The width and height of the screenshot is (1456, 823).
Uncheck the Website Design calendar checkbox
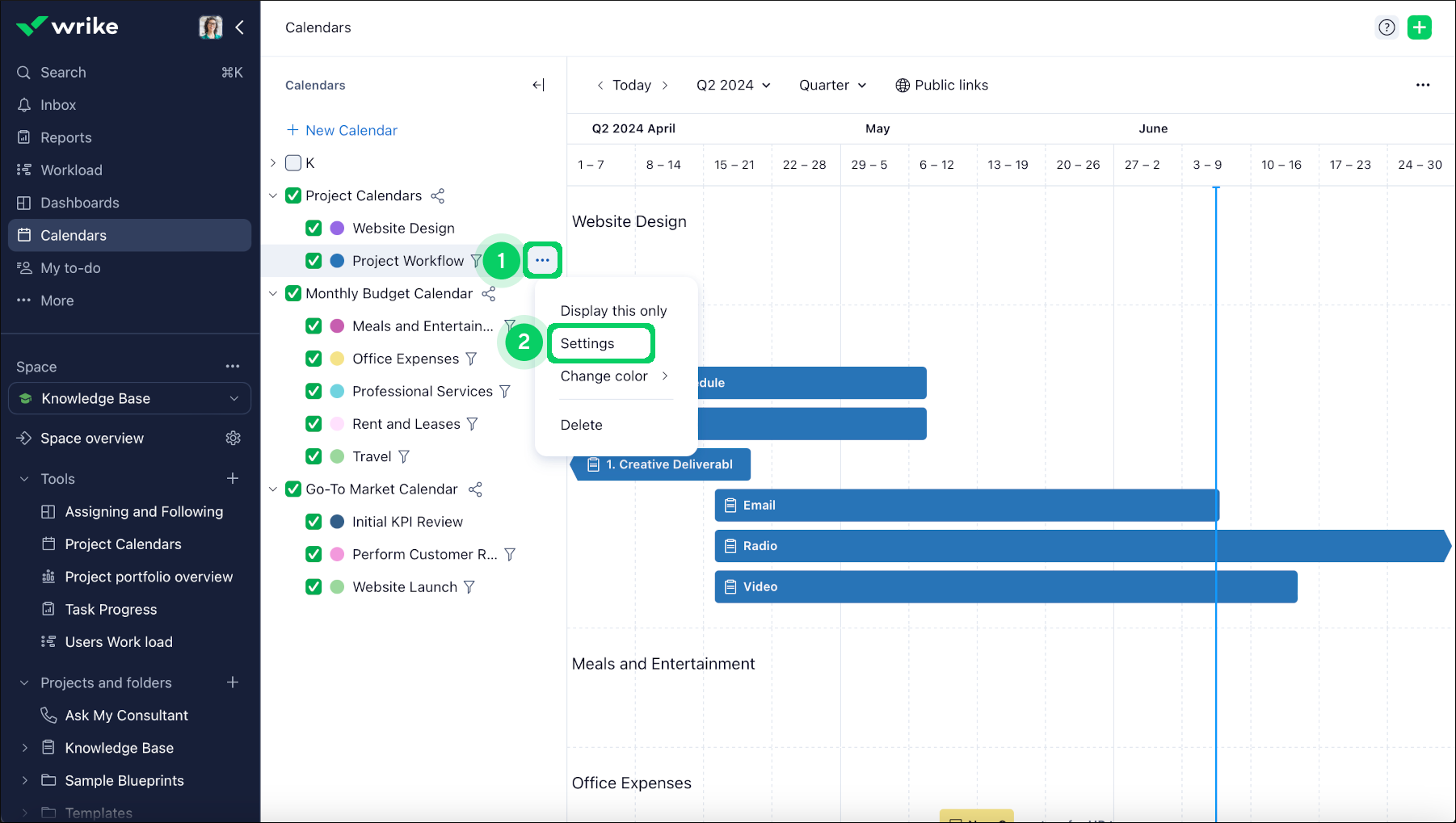[x=314, y=229]
